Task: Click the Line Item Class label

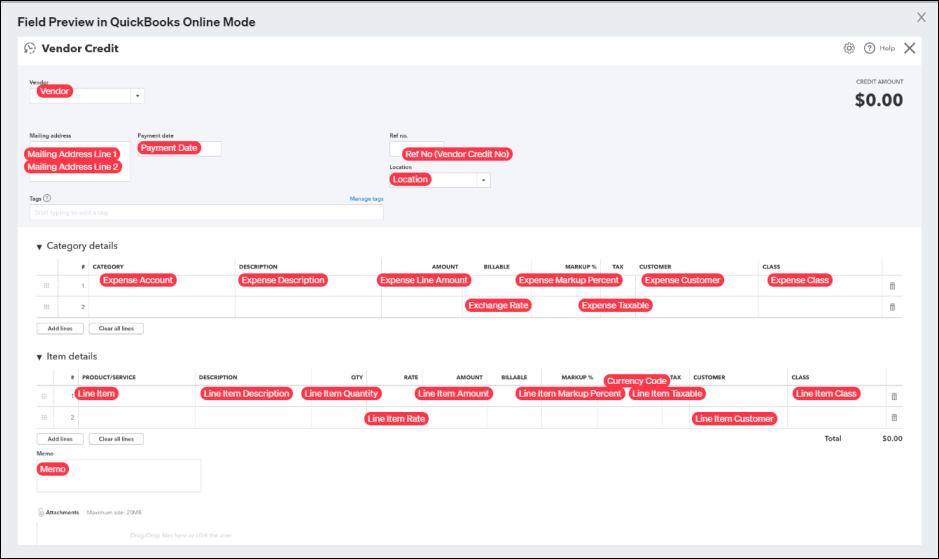Action: click(x=826, y=393)
